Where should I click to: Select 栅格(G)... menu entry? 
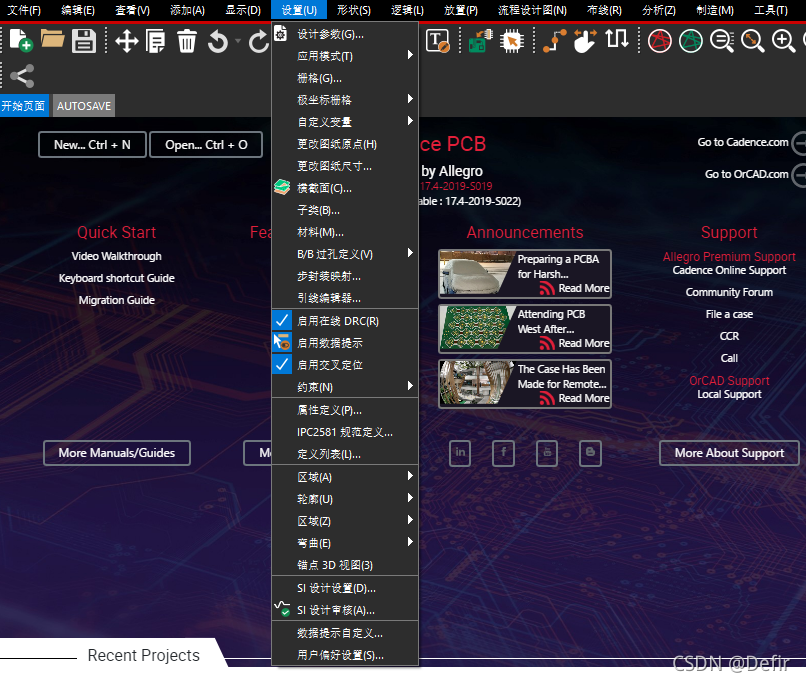345,78
